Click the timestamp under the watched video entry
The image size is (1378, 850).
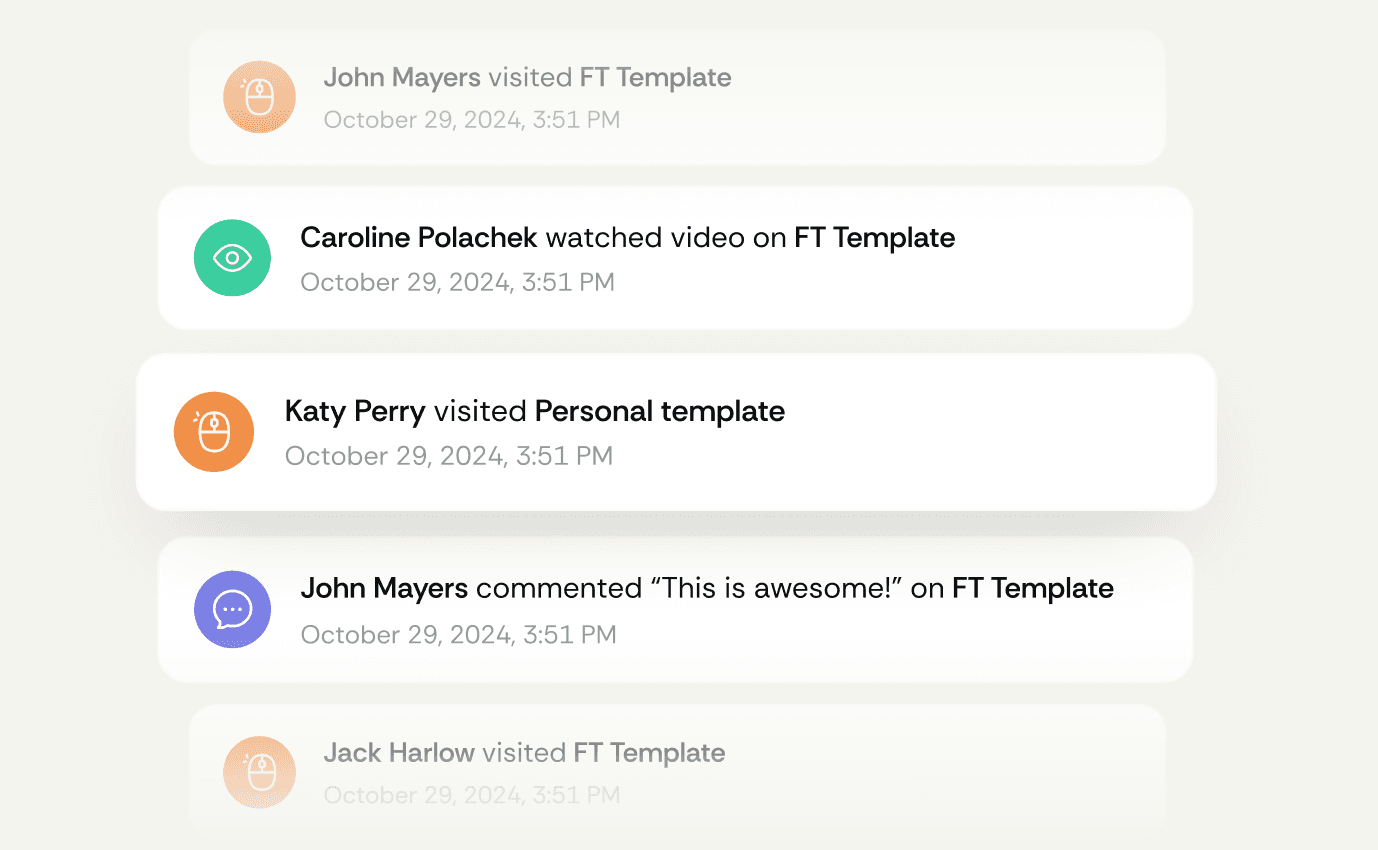click(457, 282)
